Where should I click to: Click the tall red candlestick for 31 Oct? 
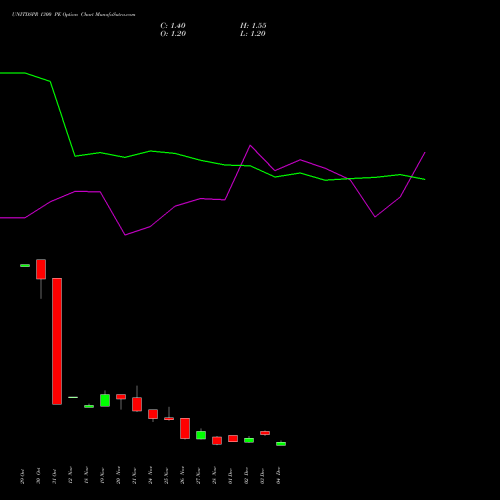pos(57,341)
